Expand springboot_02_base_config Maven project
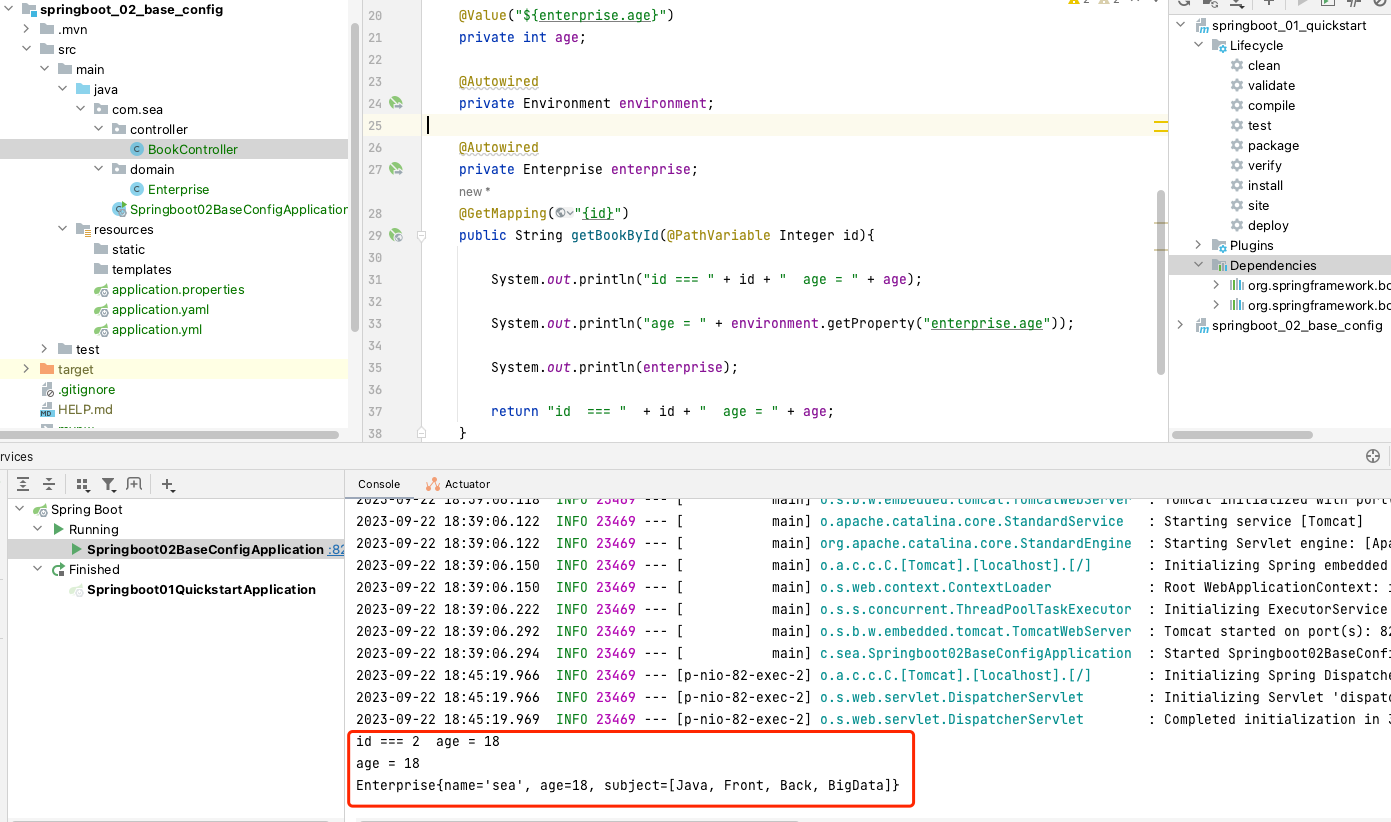This screenshot has width=1391, height=822. (x=1181, y=325)
